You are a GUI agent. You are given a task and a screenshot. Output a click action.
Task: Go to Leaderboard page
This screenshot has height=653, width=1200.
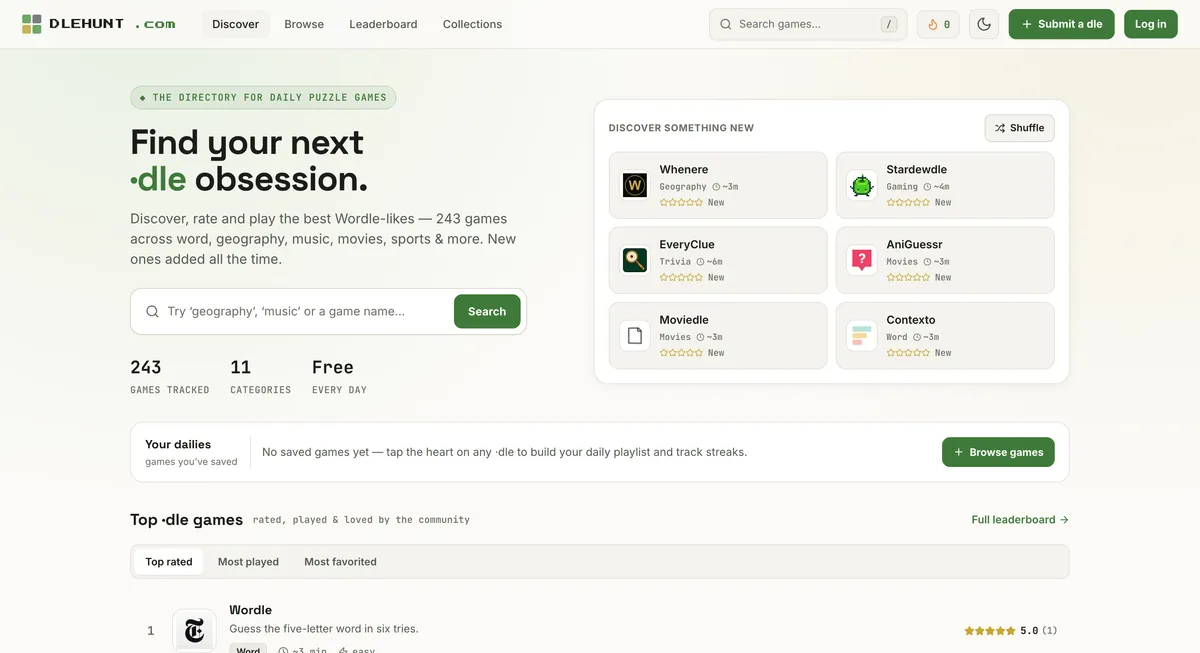point(383,24)
